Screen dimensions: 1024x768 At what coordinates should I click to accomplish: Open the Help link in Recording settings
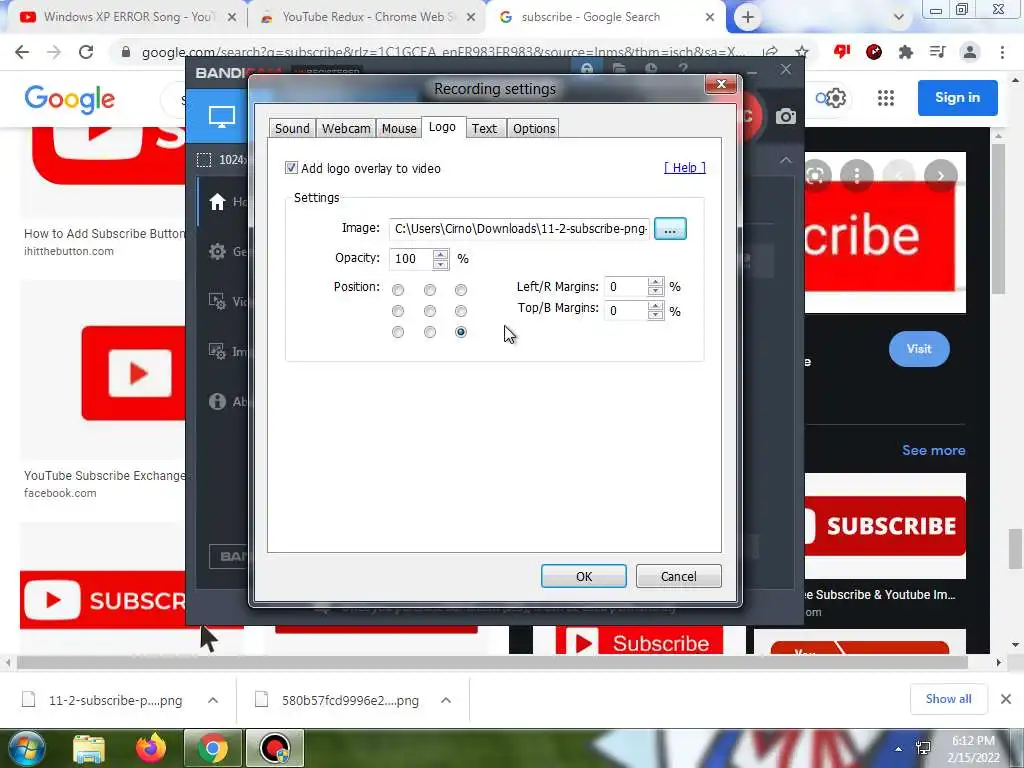684,168
